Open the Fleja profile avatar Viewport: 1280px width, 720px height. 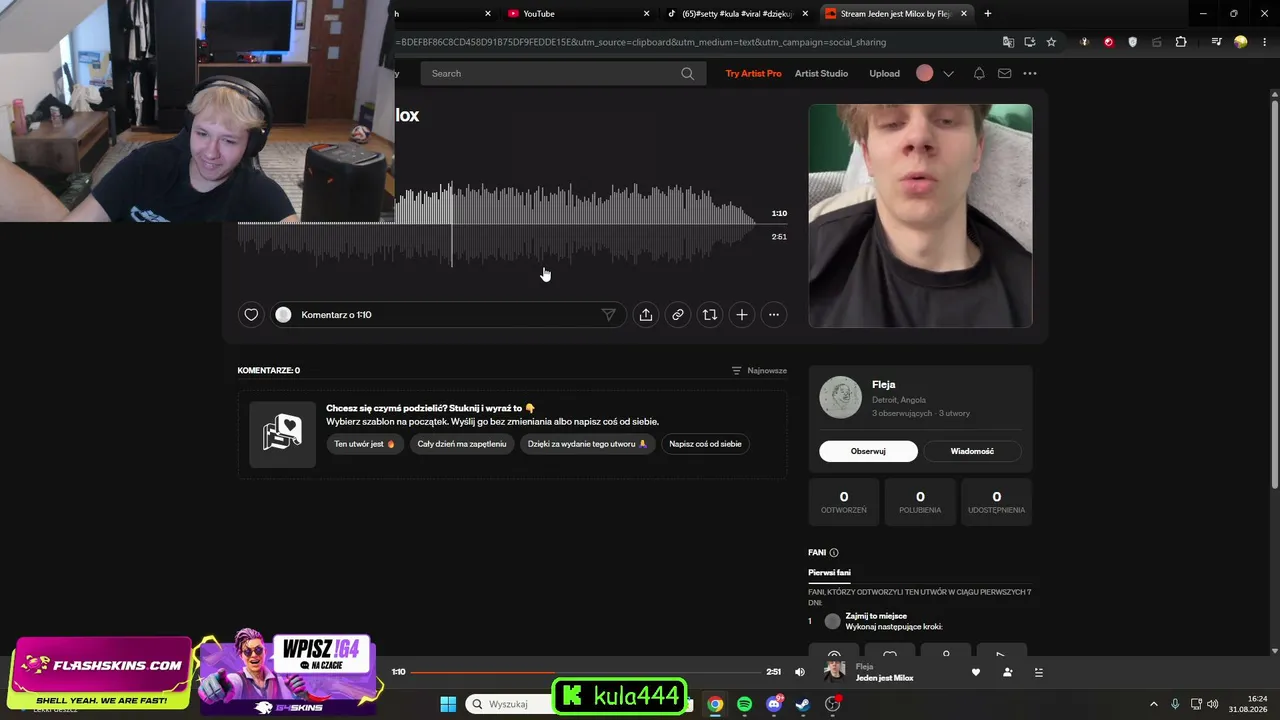(840, 397)
